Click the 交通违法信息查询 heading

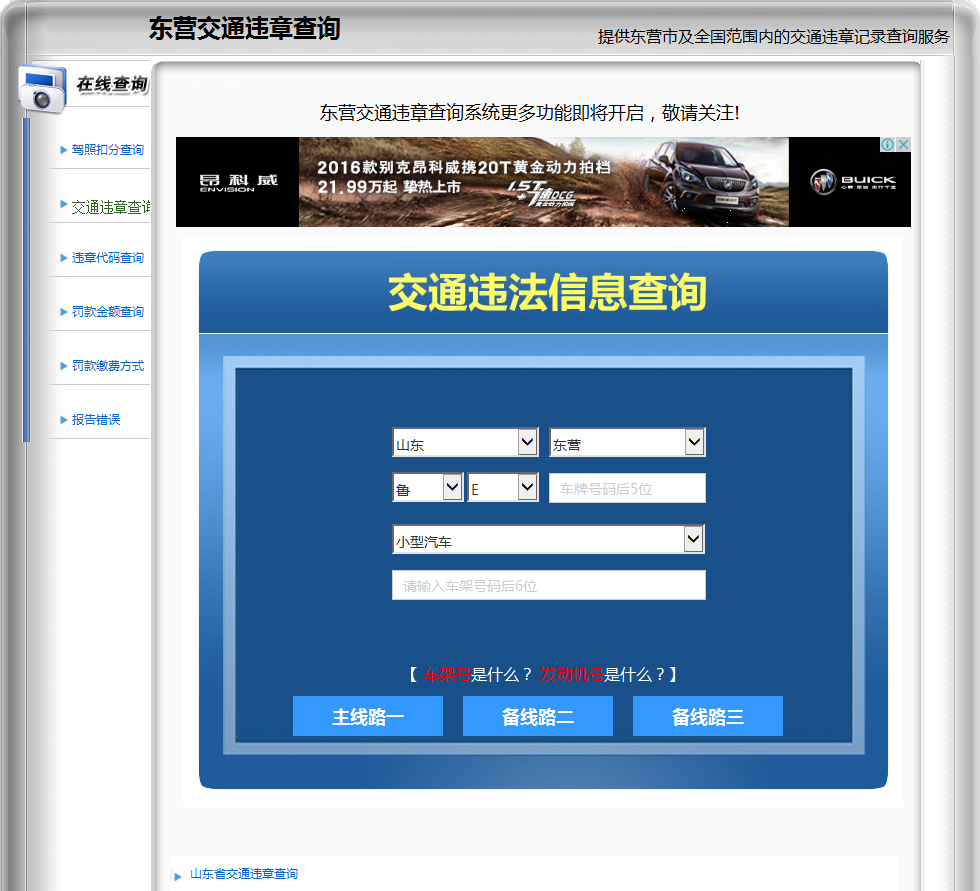click(548, 292)
